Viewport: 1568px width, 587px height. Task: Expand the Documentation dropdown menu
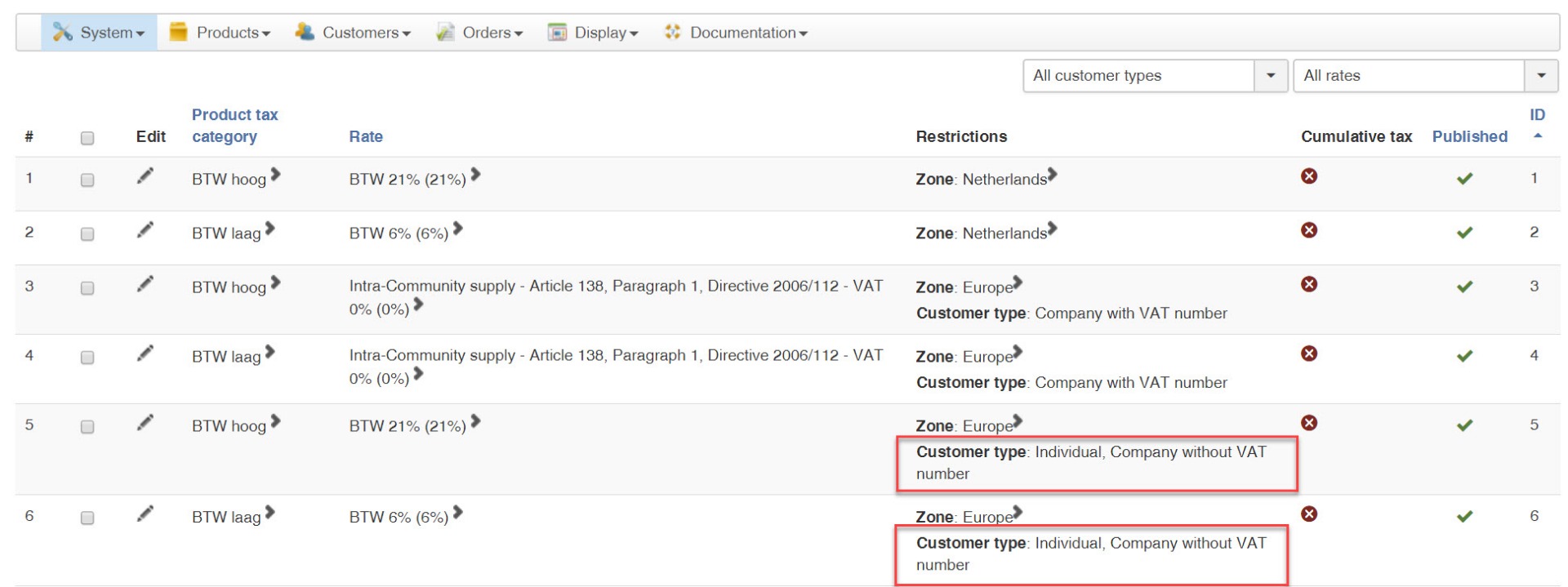pyautogui.click(x=737, y=33)
